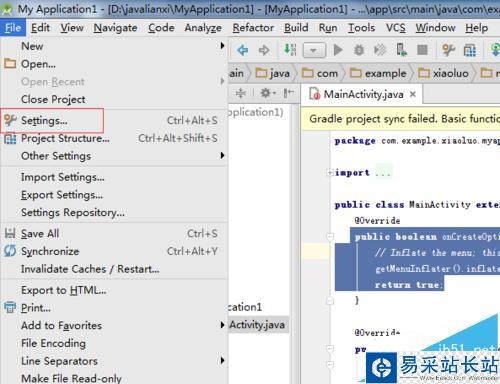
Task: Click the Debug bug icon
Action: [x=359, y=50]
